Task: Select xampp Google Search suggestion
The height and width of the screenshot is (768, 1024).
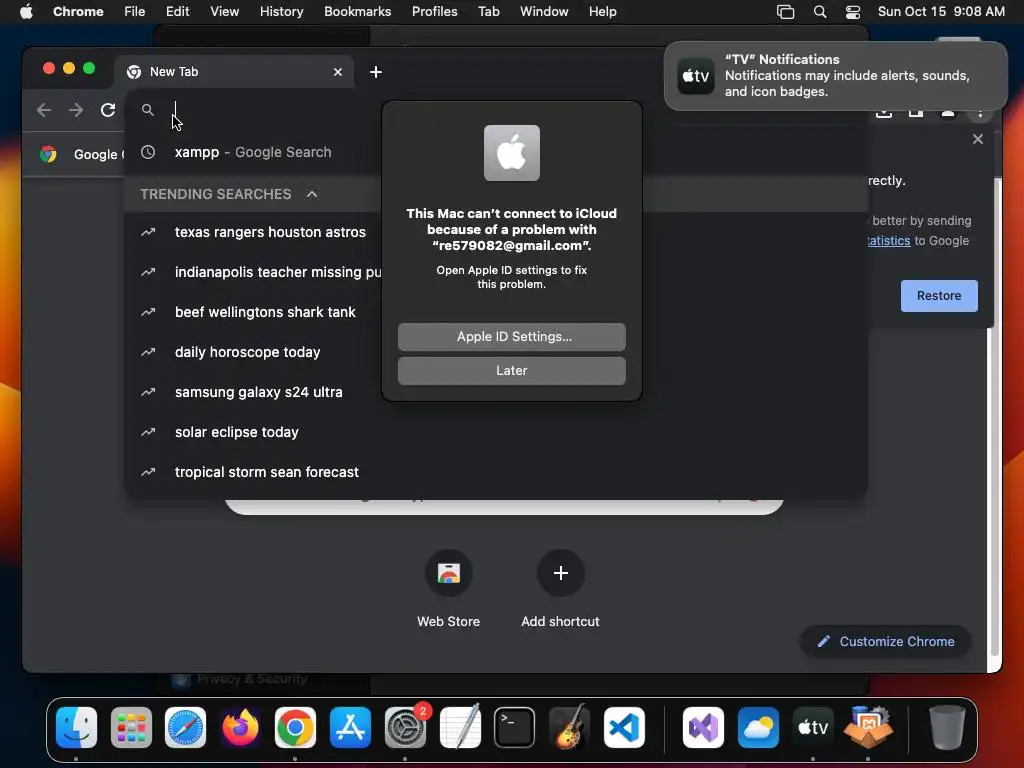Action: click(253, 152)
